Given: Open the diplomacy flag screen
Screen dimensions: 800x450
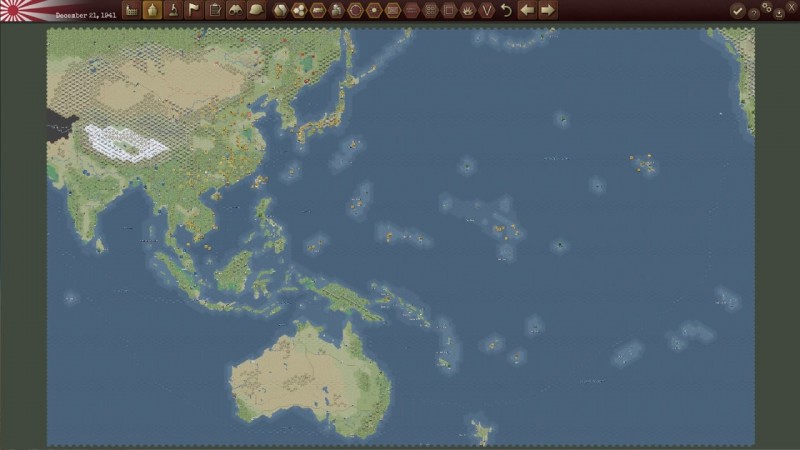Looking at the screenshot, I should pyautogui.click(x=193, y=10).
